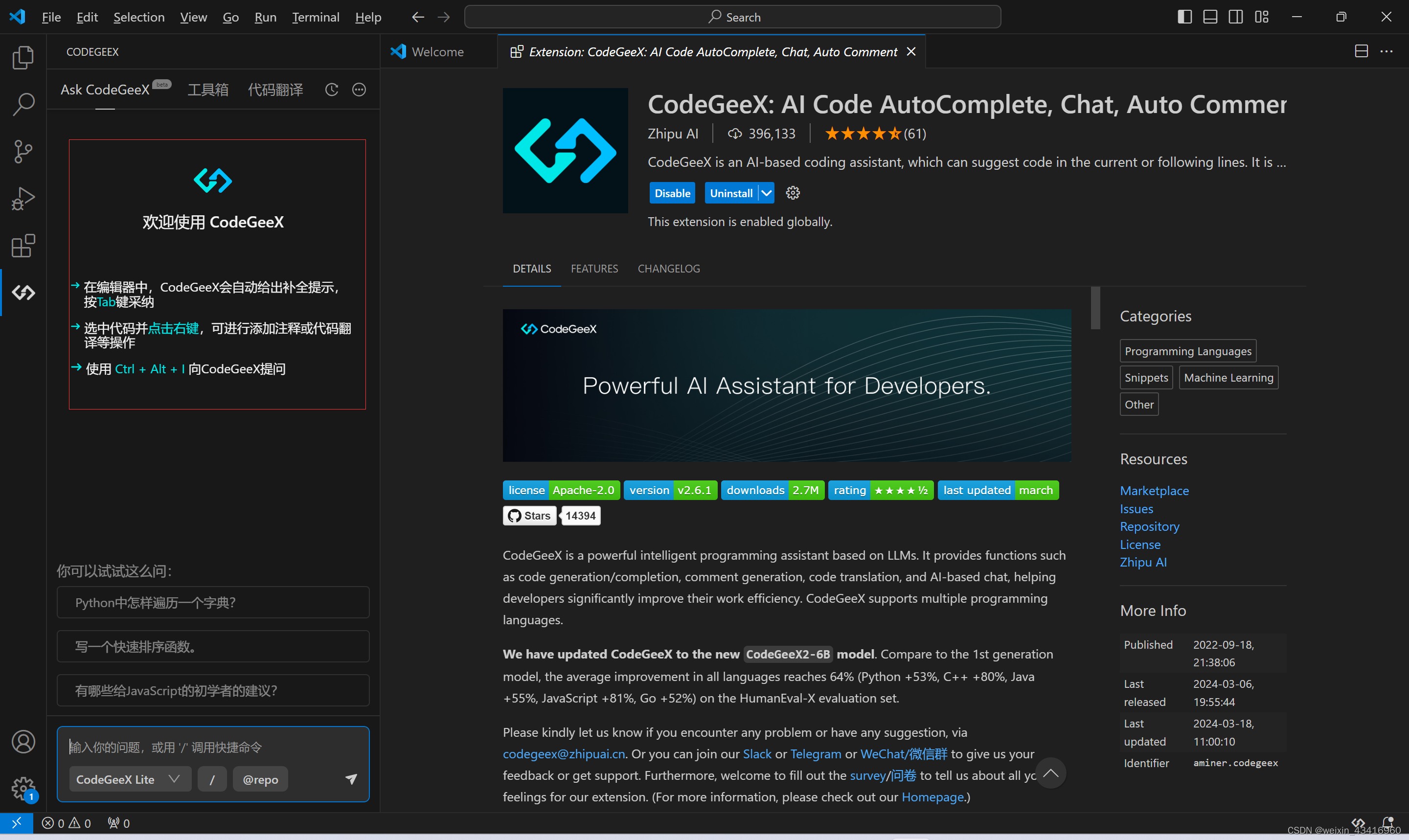Viewport: 1409px width, 840px height.
Task: Close the CodeGeeX extension tab
Action: [910, 51]
